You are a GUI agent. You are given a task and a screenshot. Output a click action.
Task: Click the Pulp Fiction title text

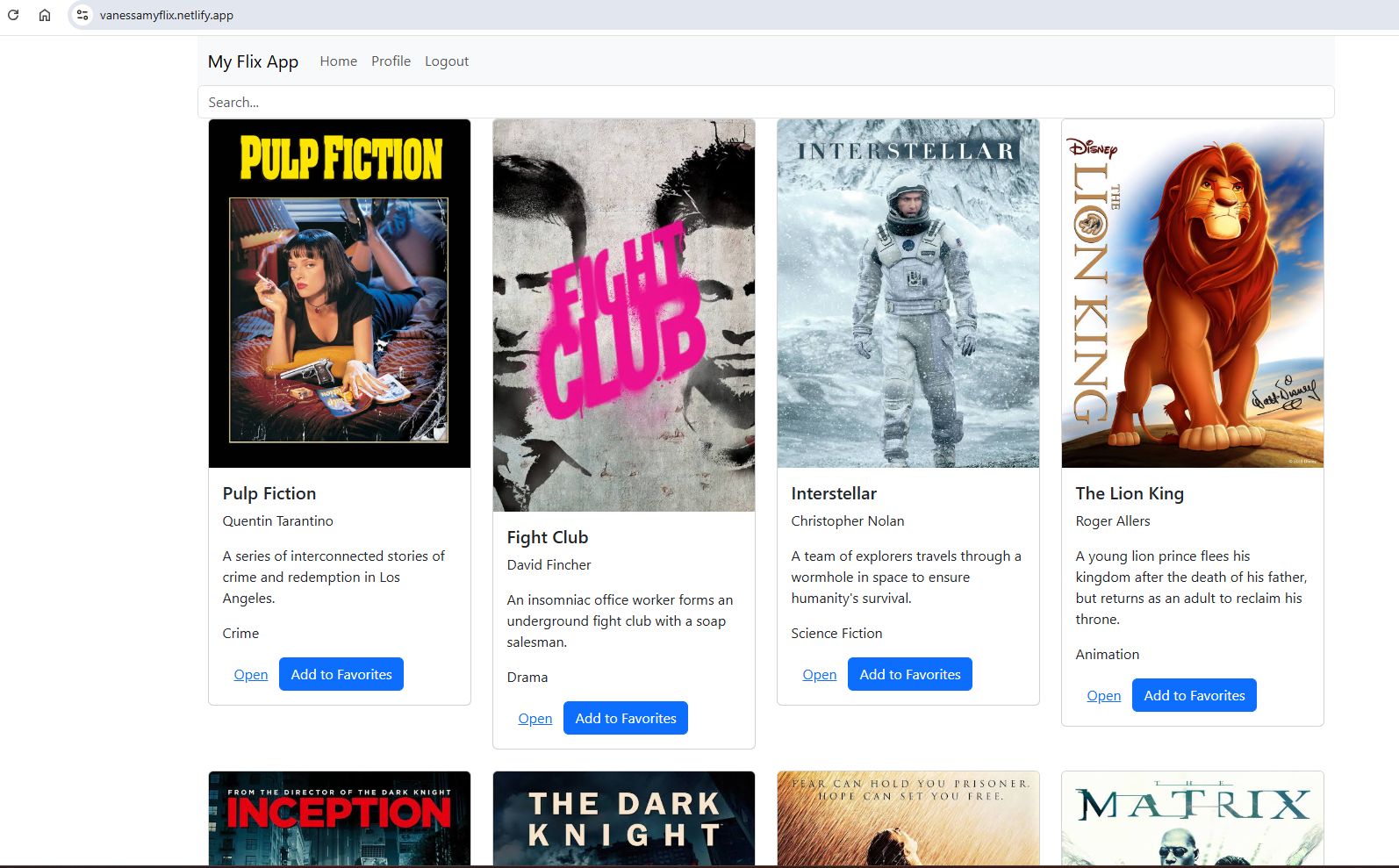click(x=269, y=493)
